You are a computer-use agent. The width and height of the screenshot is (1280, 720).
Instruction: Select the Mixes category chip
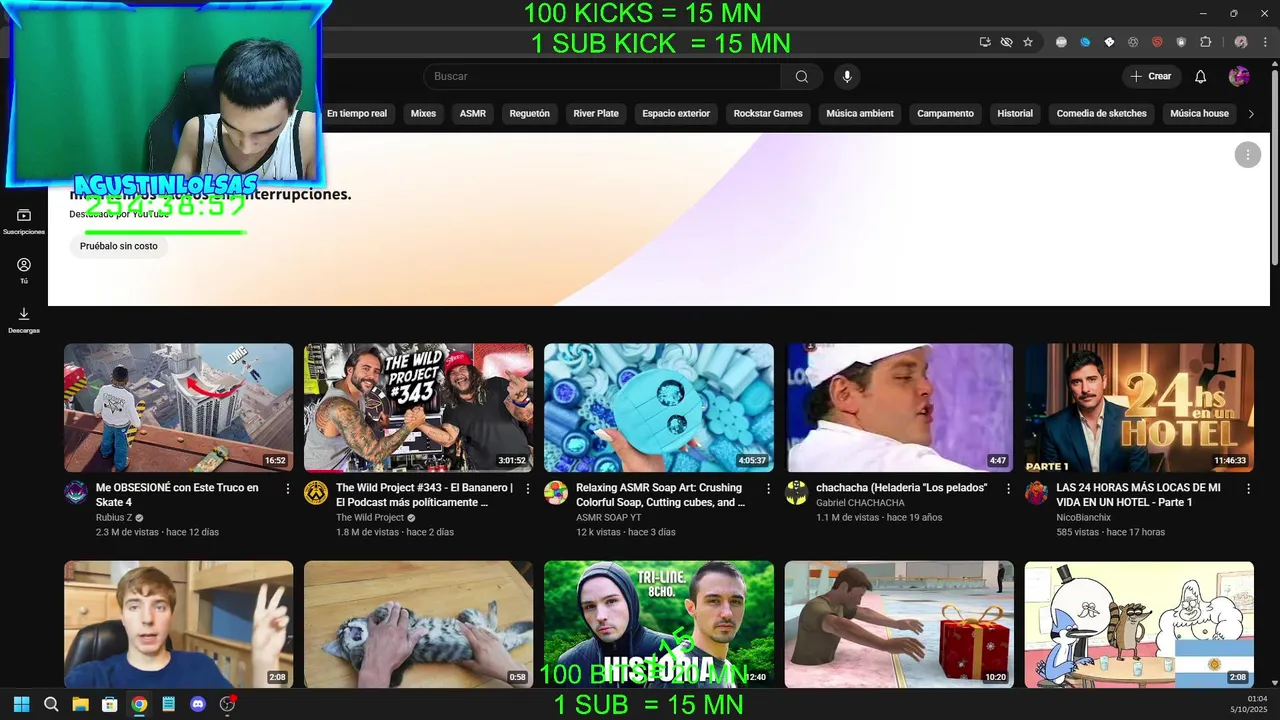[423, 114]
